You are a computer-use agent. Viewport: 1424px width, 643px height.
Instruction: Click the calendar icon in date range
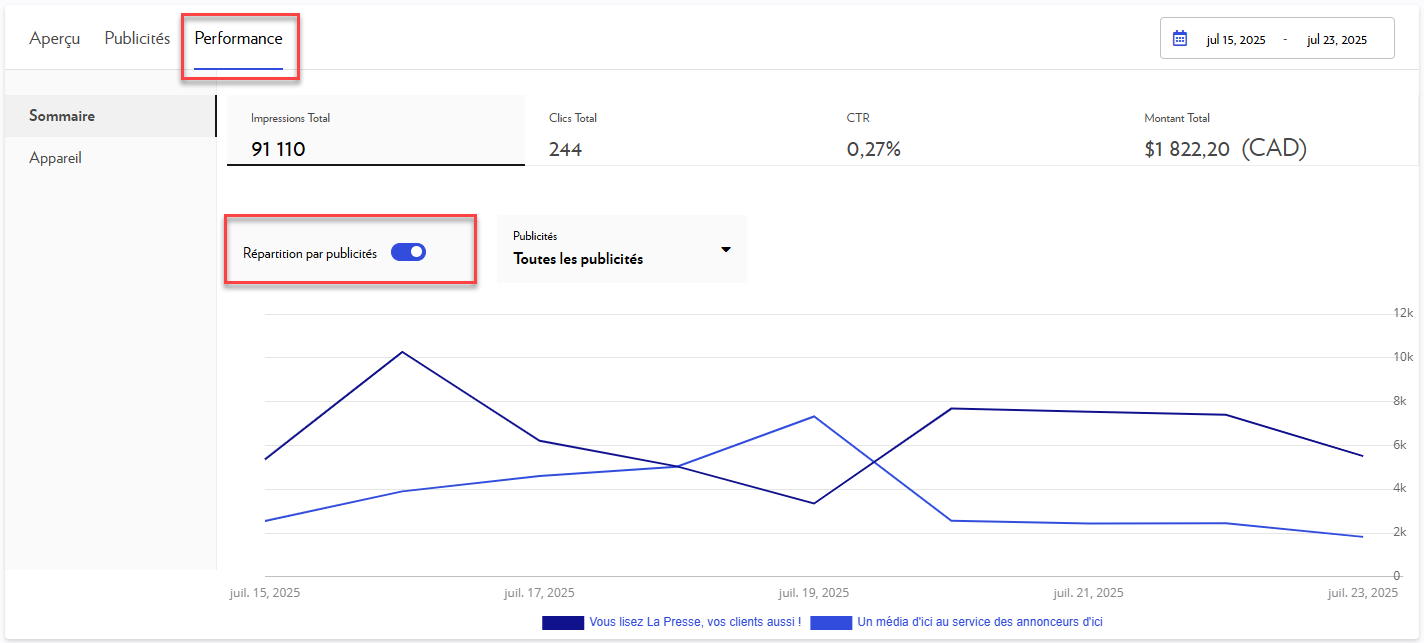1180,39
